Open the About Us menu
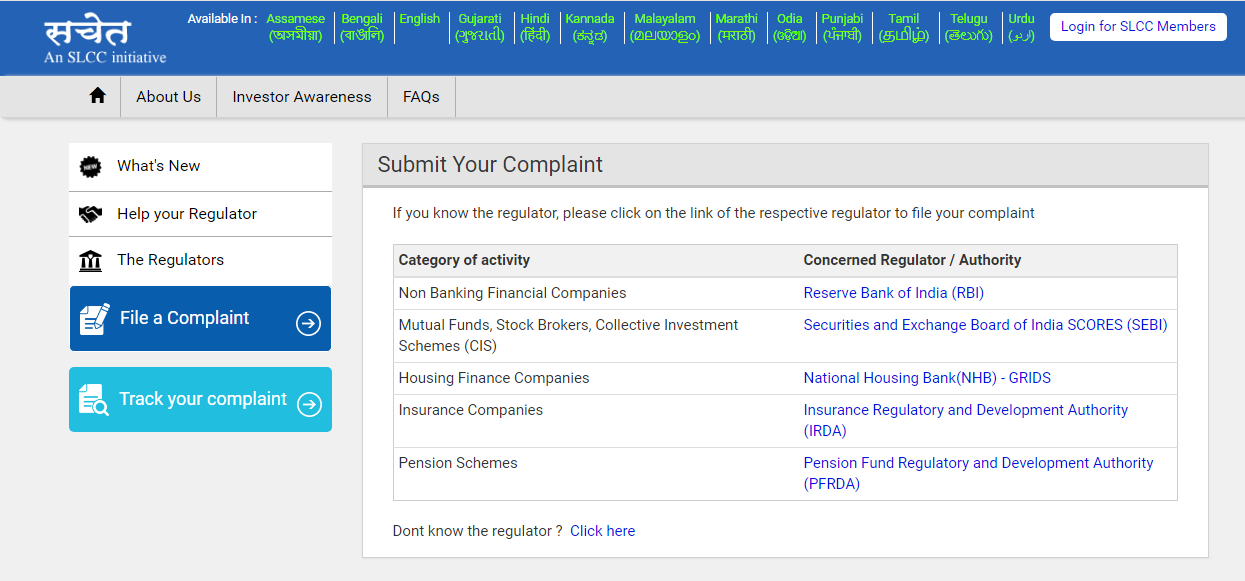The width and height of the screenshot is (1245, 581). click(x=168, y=97)
